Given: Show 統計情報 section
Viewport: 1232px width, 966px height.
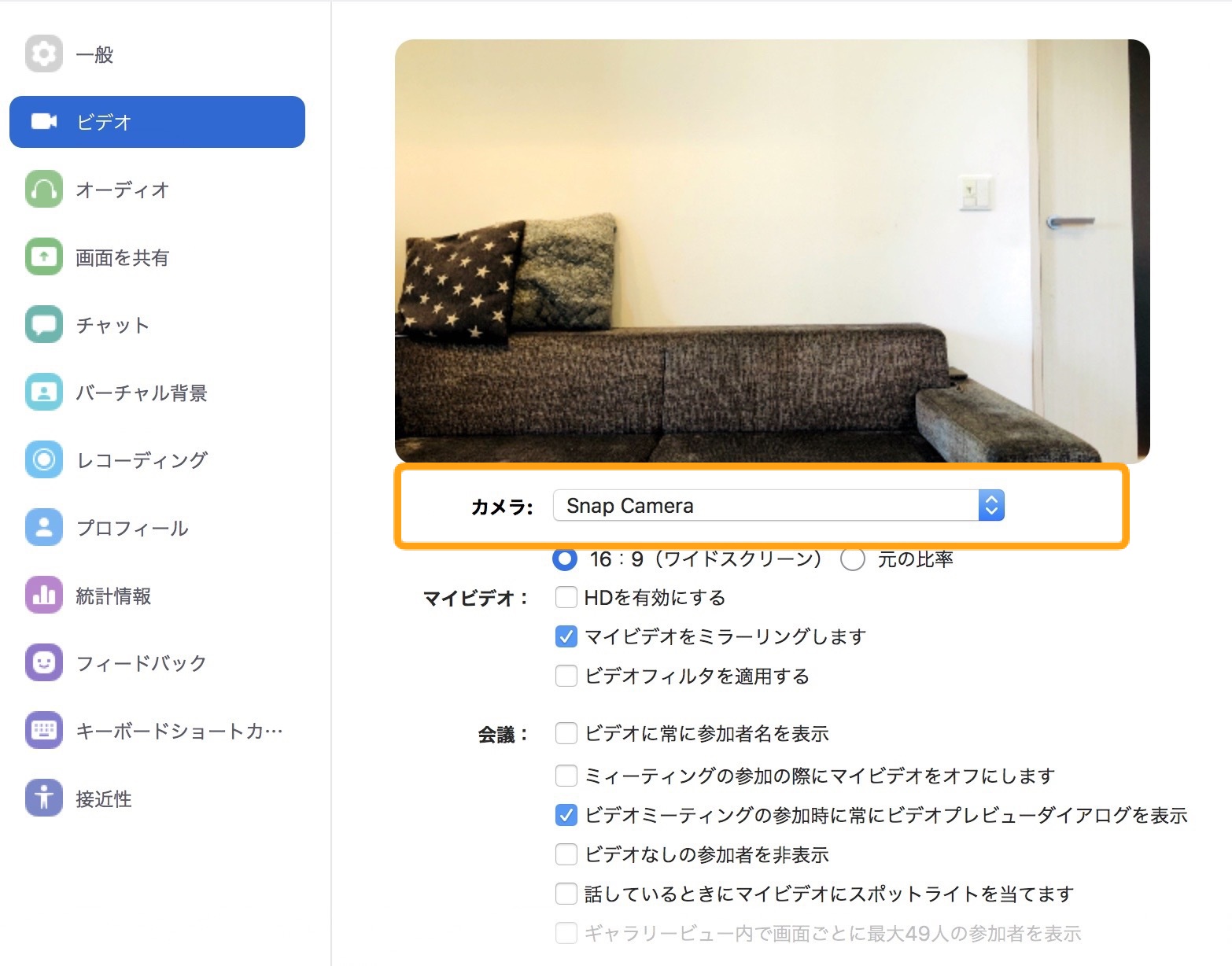Looking at the screenshot, I should (157, 595).
